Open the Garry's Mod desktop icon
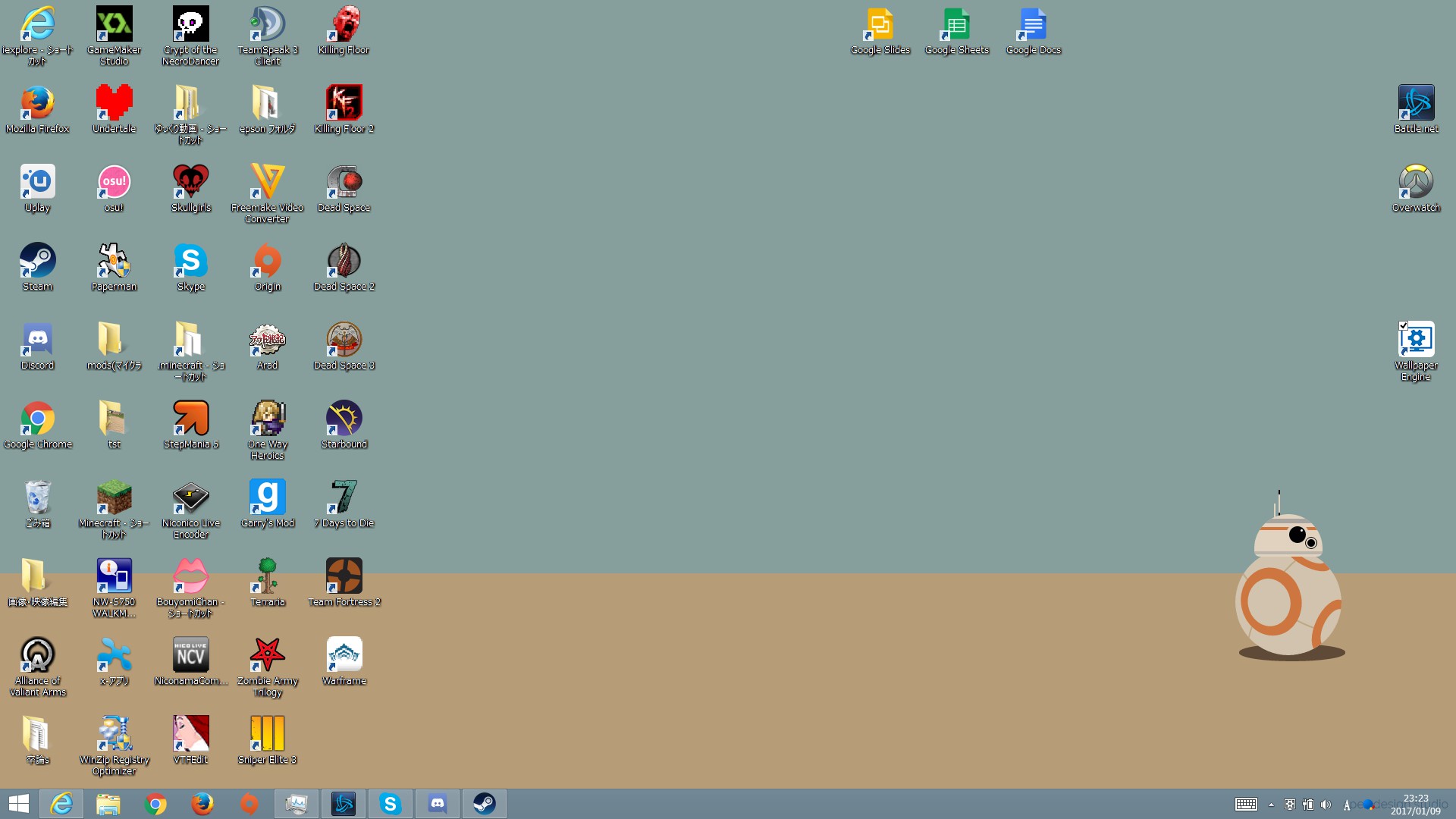 tap(267, 497)
